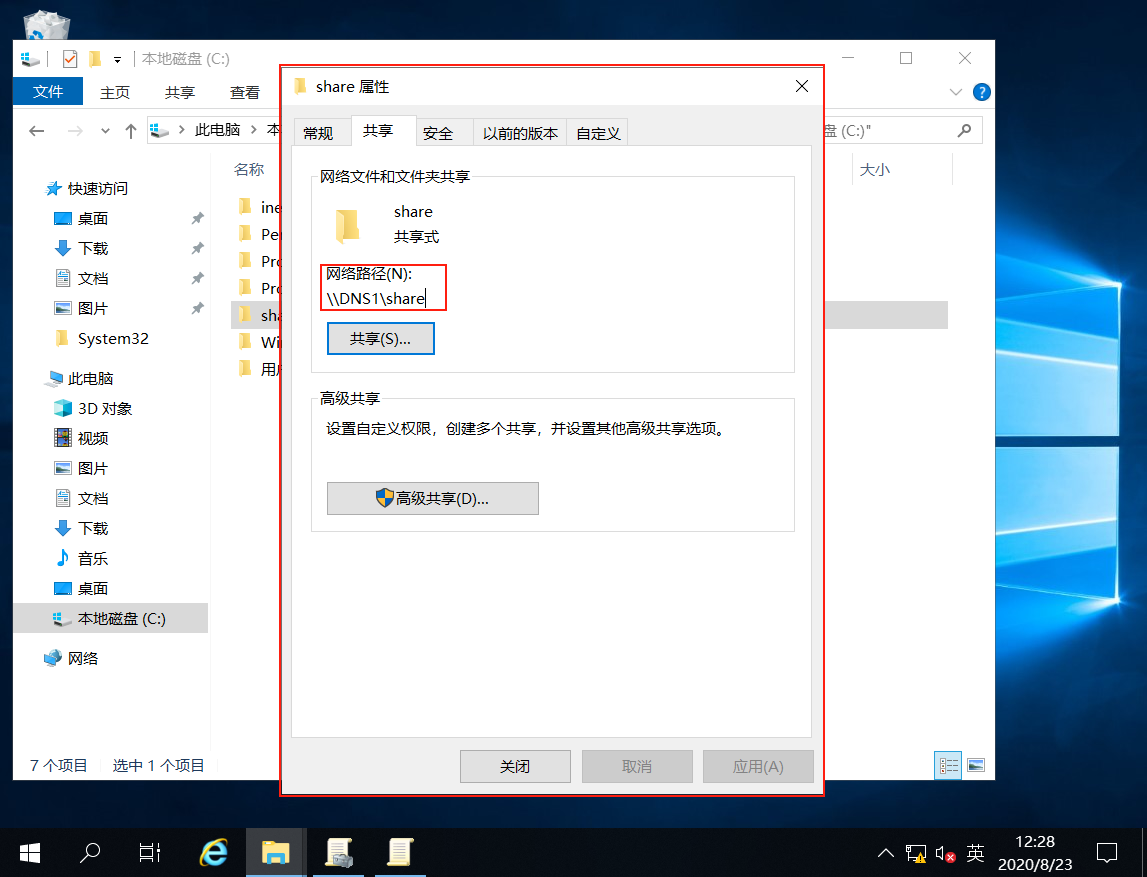Navigate back using the back arrow
This screenshot has height=877, width=1147.
point(37,129)
